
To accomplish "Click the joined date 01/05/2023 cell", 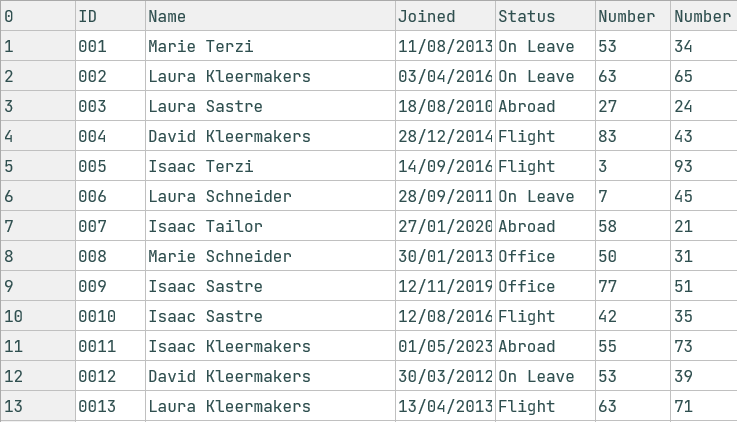I will 445,346.
